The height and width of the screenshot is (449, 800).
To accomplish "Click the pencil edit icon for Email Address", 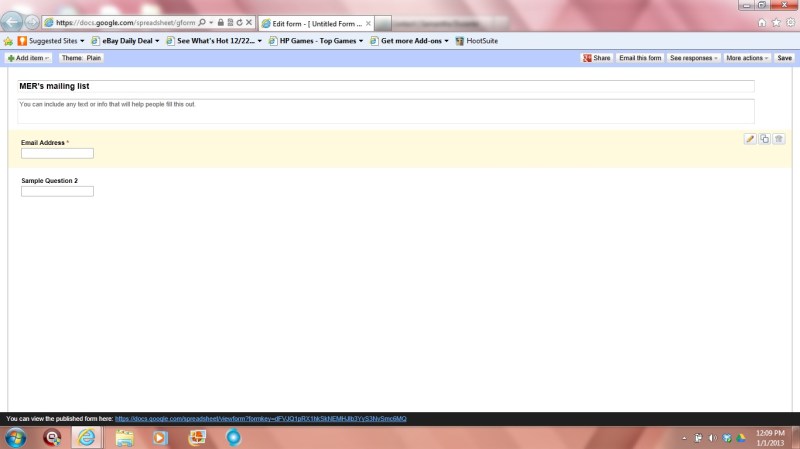I will click(x=750, y=139).
